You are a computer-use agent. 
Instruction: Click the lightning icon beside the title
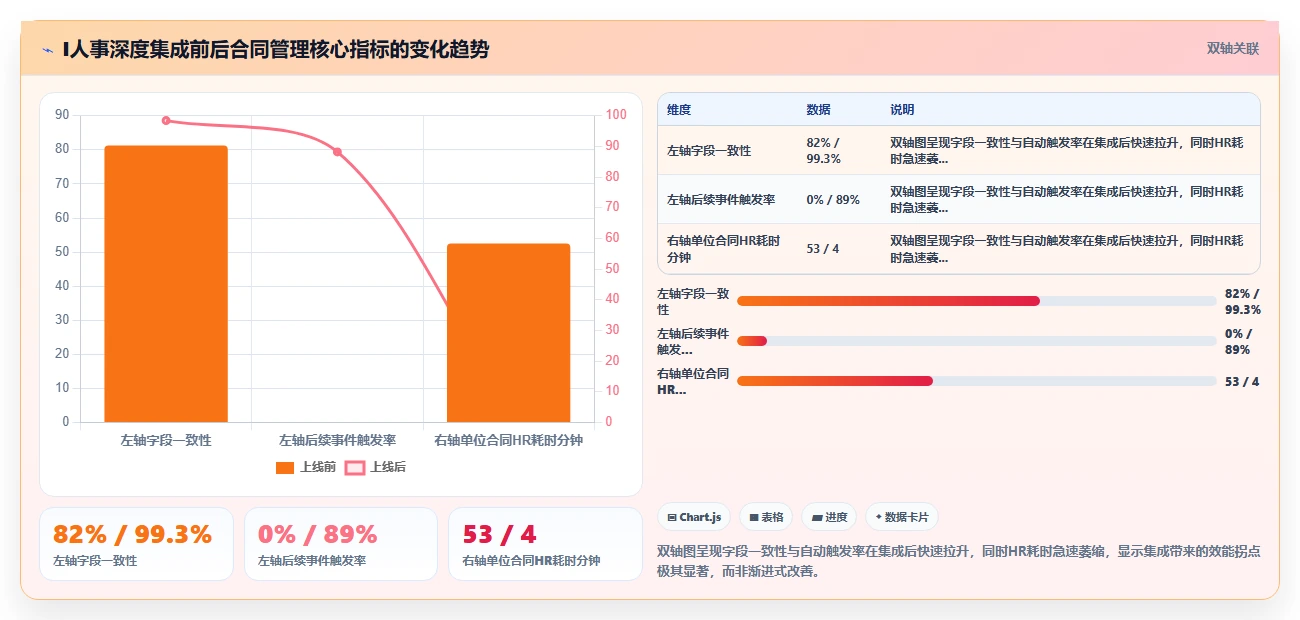pos(47,49)
